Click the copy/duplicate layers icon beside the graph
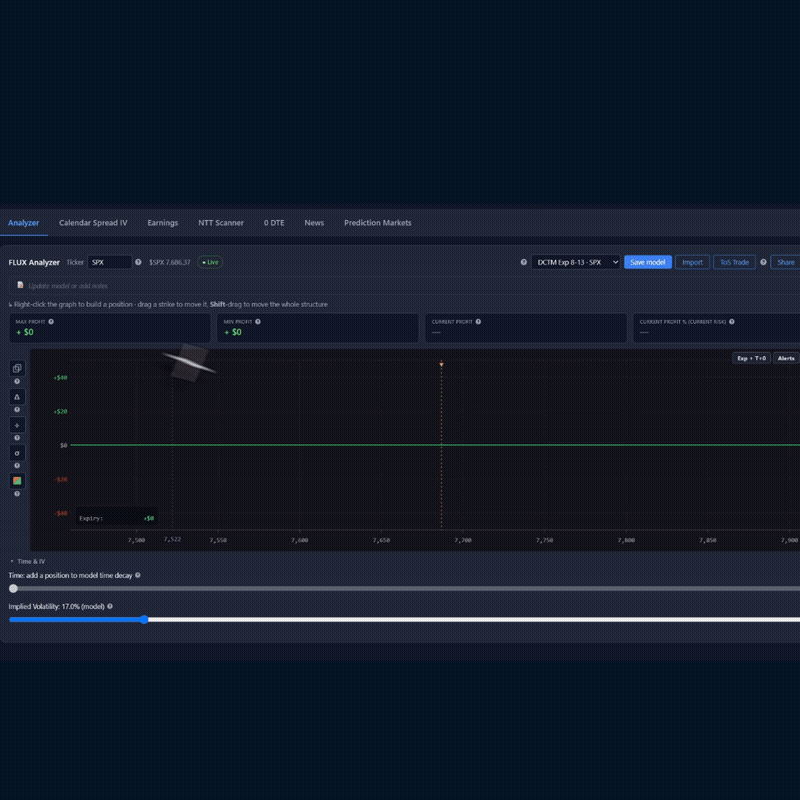 pyautogui.click(x=17, y=368)
